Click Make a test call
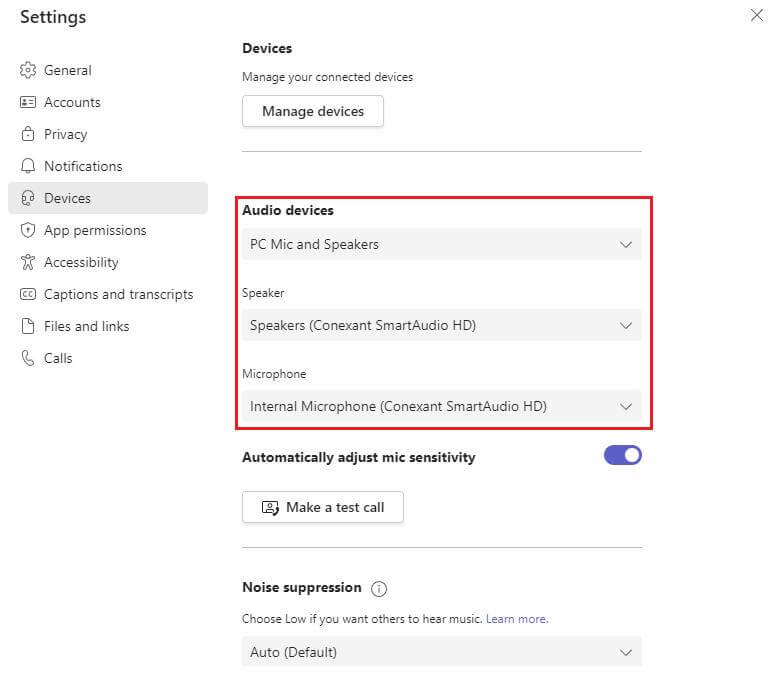The image size is (768, 675). coord(323,507)
